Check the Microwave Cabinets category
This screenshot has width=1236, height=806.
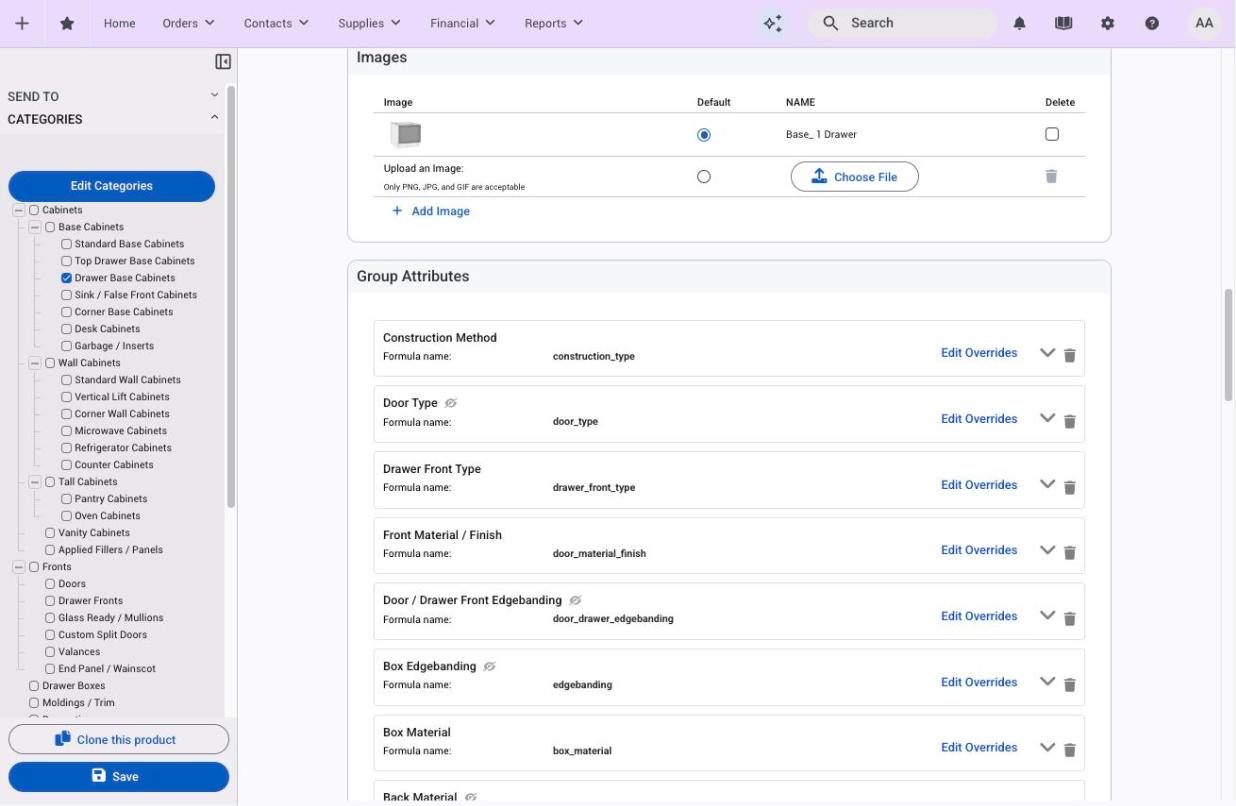tap(66, 431)
